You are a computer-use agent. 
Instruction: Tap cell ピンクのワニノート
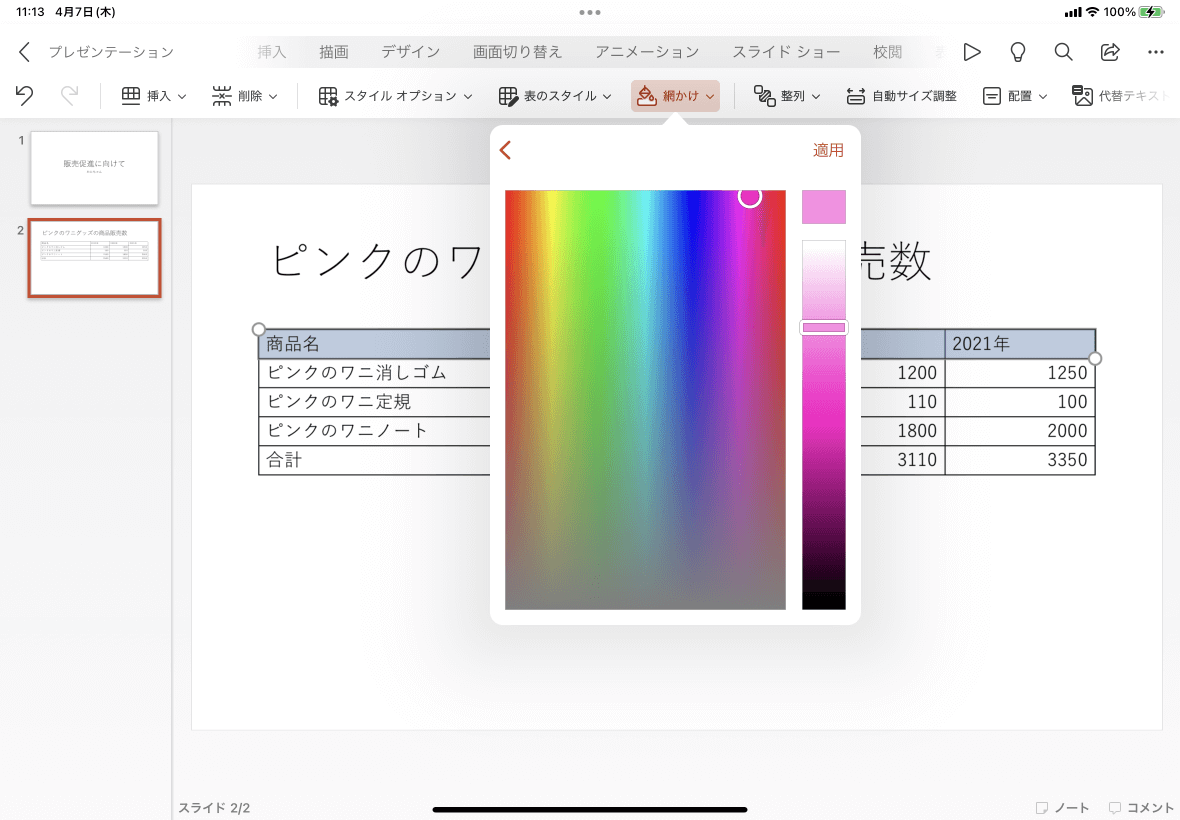tap(374, 430)
